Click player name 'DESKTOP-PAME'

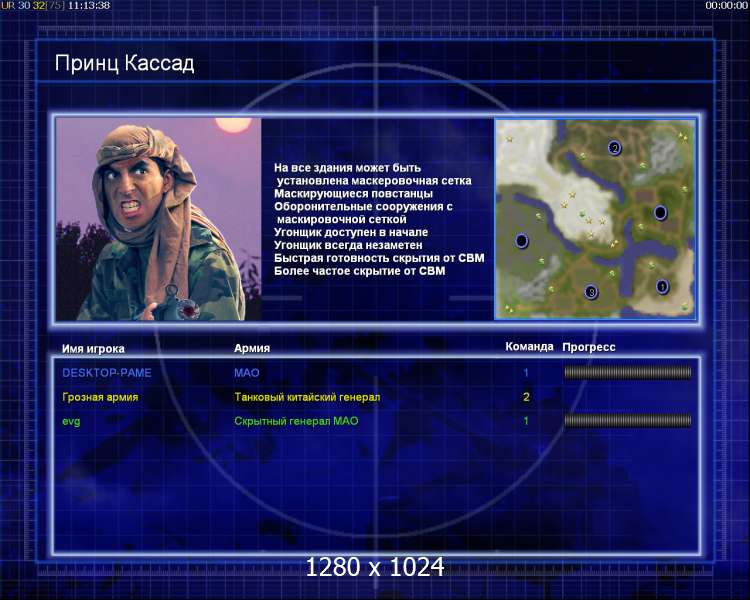pyautogui.click(x=107, y=373)
